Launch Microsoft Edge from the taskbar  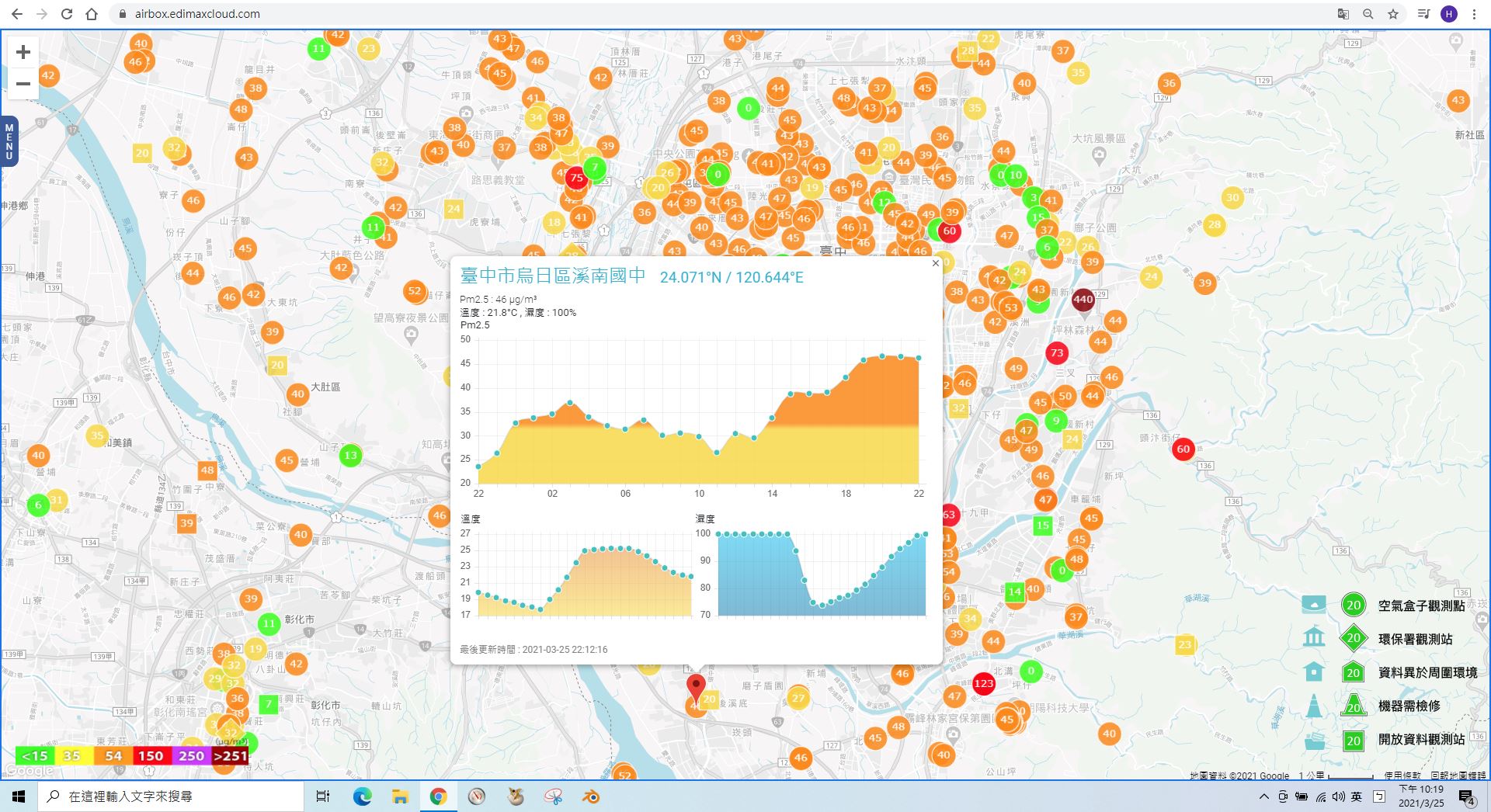click(x=362, y=796)
